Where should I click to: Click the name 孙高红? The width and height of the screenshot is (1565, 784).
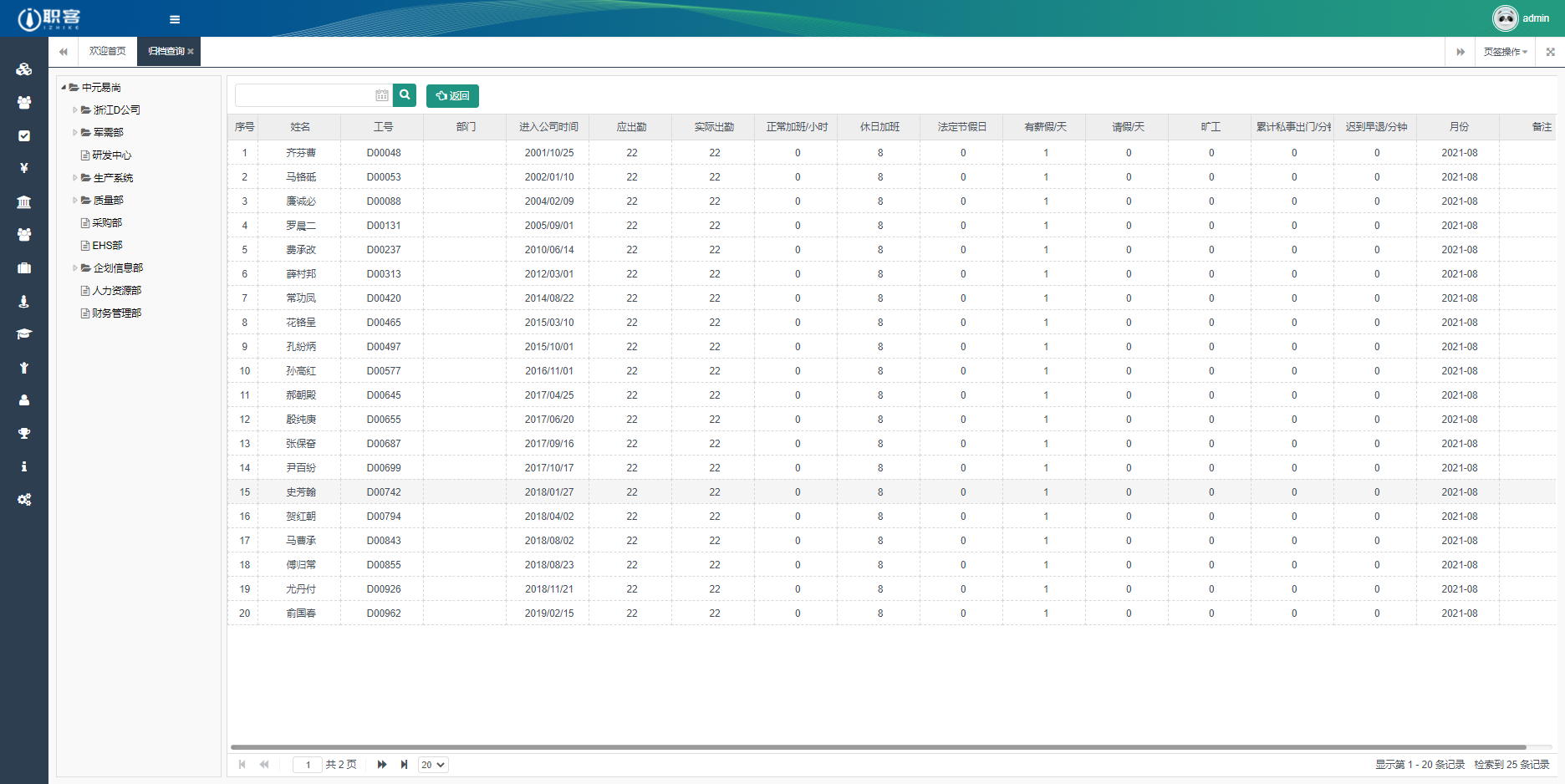tap(301, 371)
